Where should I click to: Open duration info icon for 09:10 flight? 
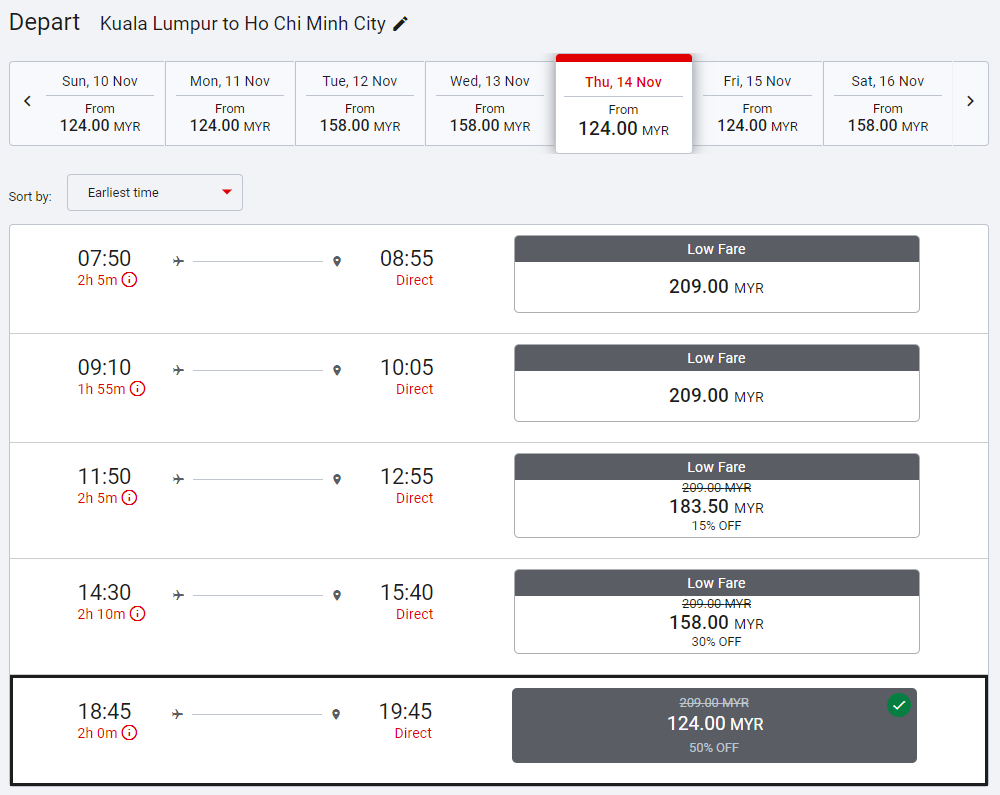[x=137, y=389]
